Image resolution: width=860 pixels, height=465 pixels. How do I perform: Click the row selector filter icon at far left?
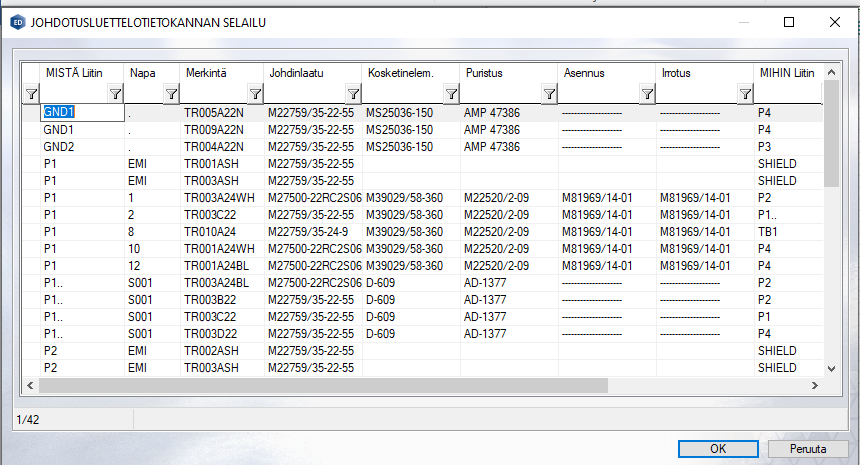click(31, 94)
